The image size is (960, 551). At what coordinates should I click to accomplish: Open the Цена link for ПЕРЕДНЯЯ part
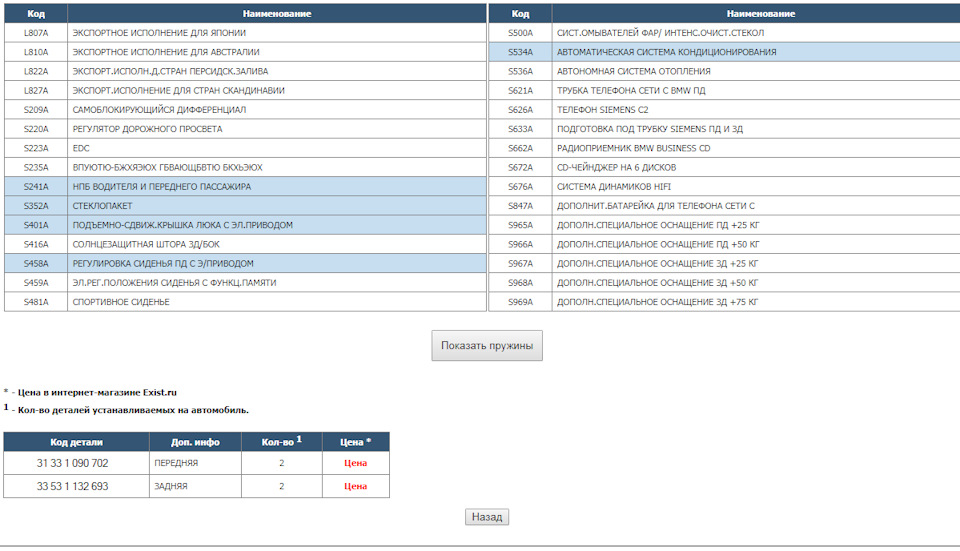(355, 463)
